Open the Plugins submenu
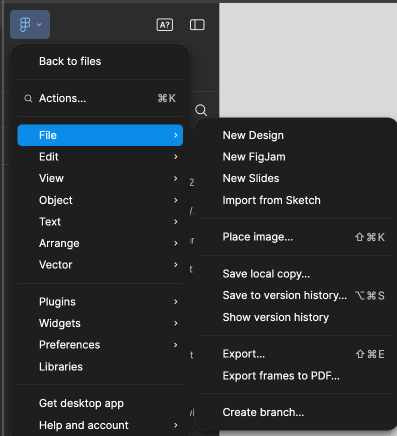This screenshot has width=397, height=436. 100,302
